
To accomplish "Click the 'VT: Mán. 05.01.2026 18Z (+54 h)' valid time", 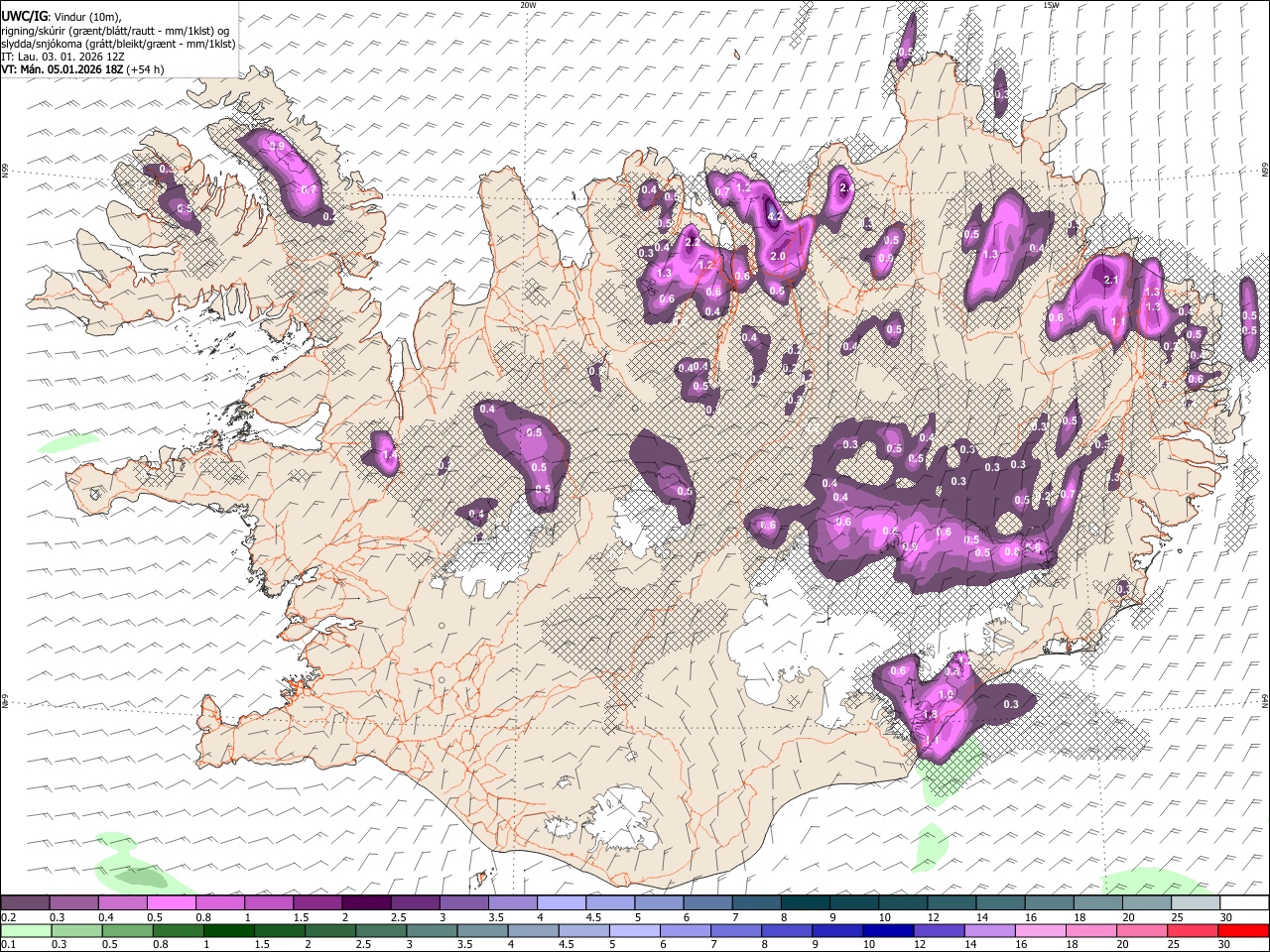I will tap(82, 69).
